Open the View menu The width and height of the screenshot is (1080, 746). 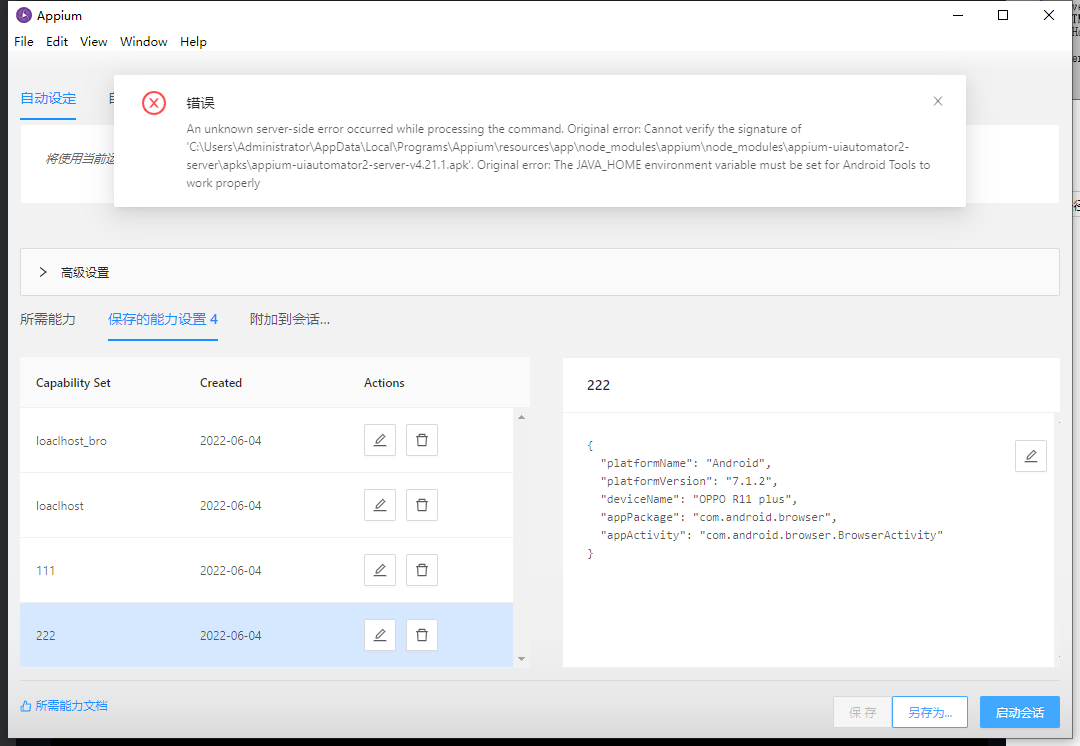point(94,41)
